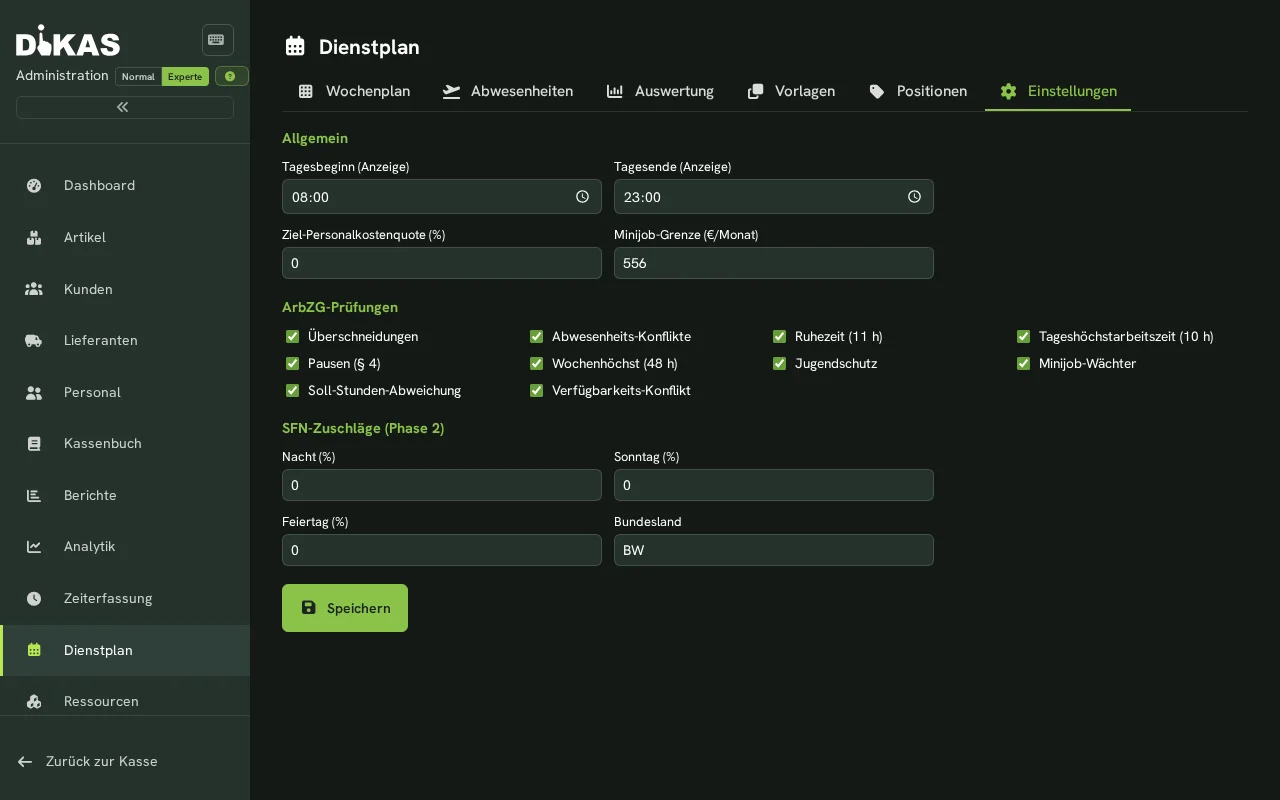Toggle Verfügbarkeits-Konflikt checkbox
The width and height of the screenshot is (1280, 800).
point(537,390)
